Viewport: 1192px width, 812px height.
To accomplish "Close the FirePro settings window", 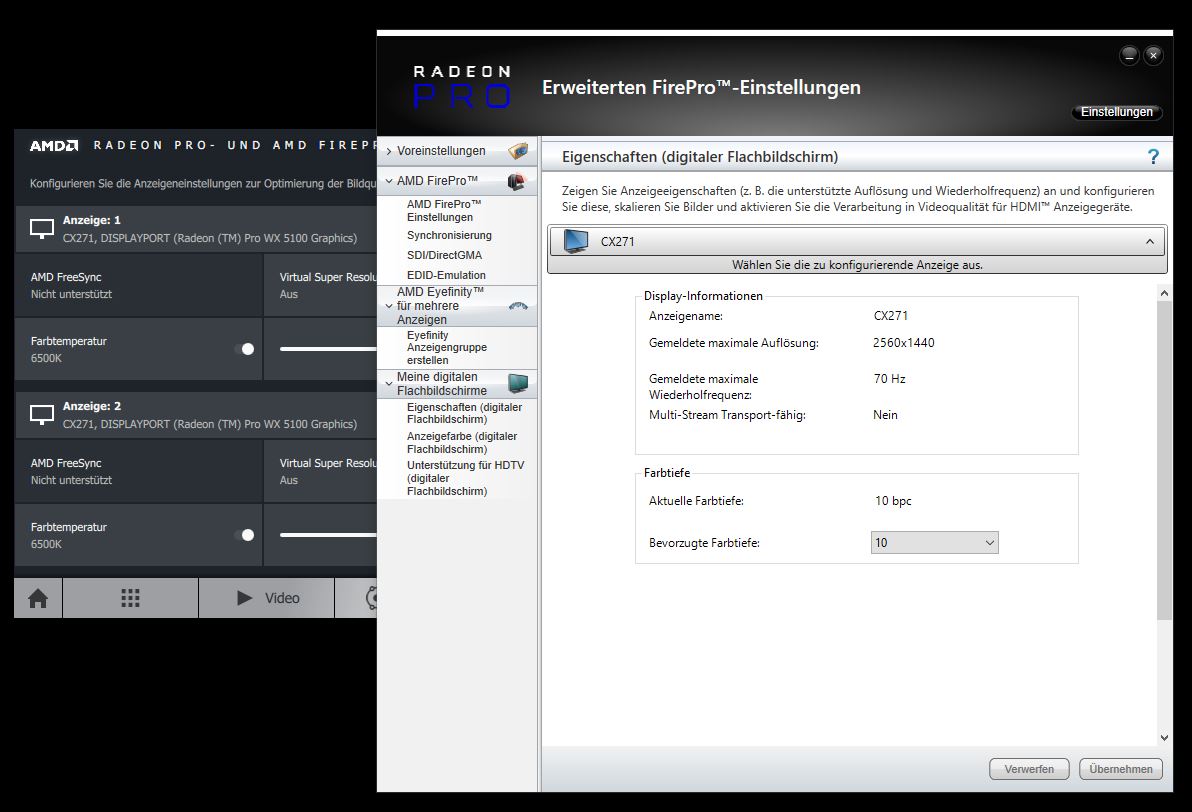I will coord(1153,55).
